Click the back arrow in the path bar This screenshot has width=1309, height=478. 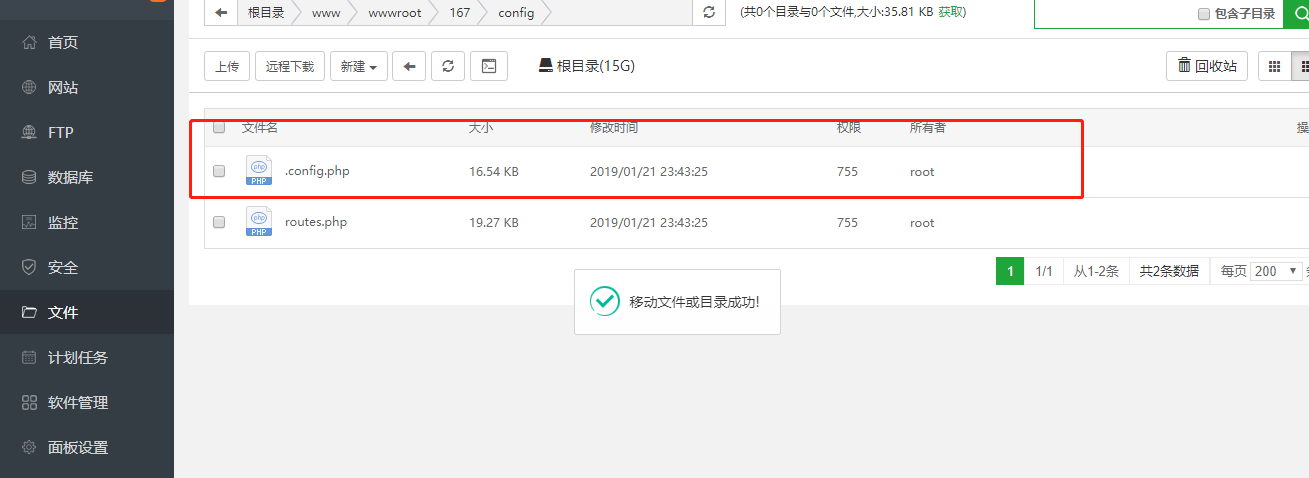tap(221, 12)
